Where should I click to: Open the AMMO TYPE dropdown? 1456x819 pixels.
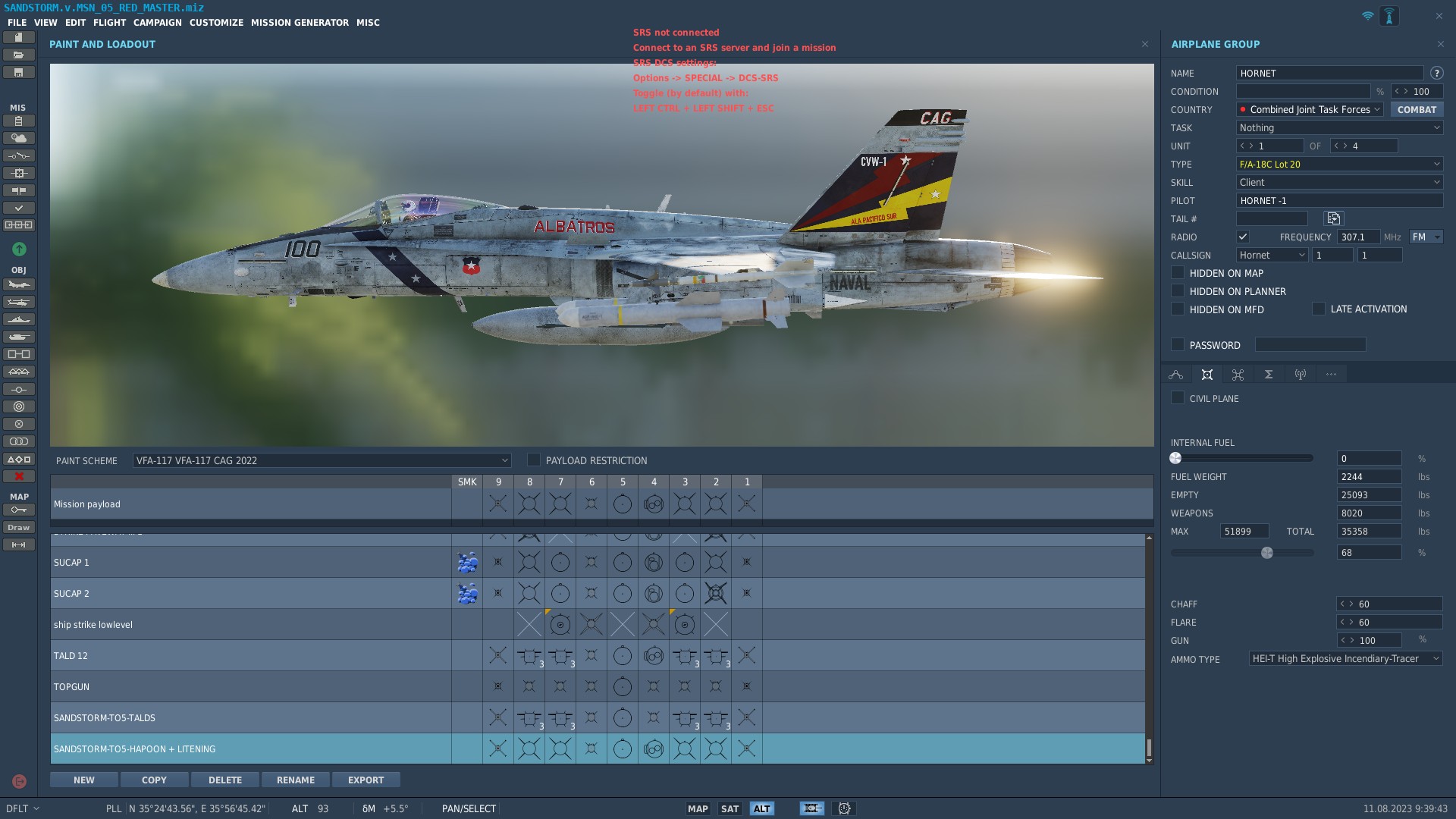[x=1345, y=659]
